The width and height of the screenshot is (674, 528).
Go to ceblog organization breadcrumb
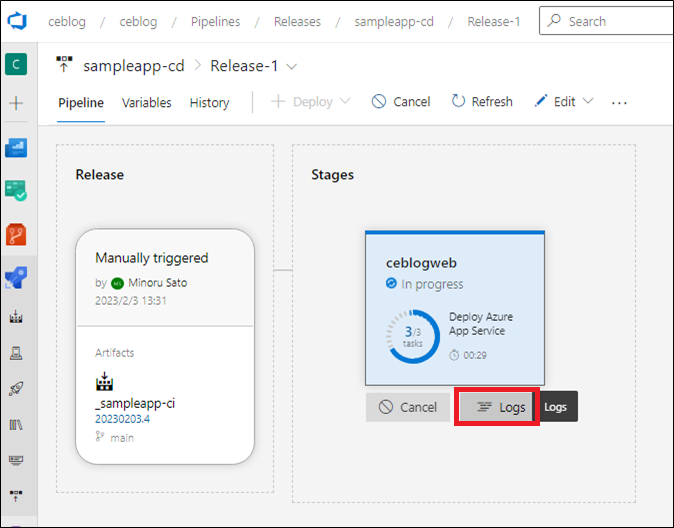click(x=67, y=21)
